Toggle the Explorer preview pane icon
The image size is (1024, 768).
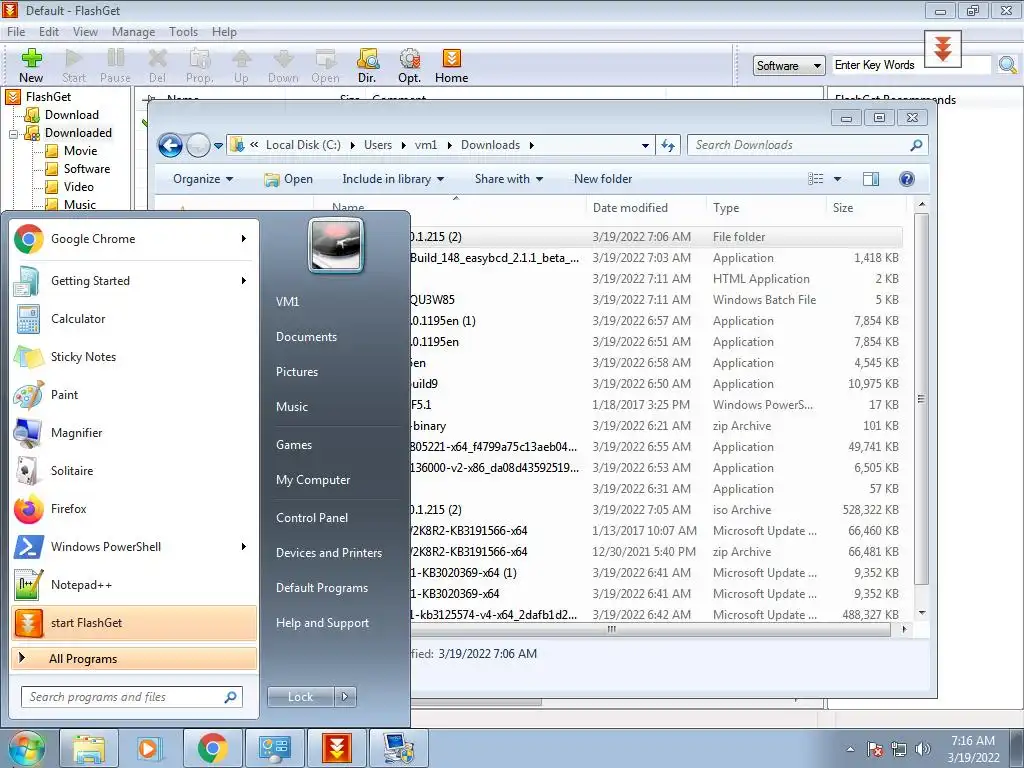871,179
